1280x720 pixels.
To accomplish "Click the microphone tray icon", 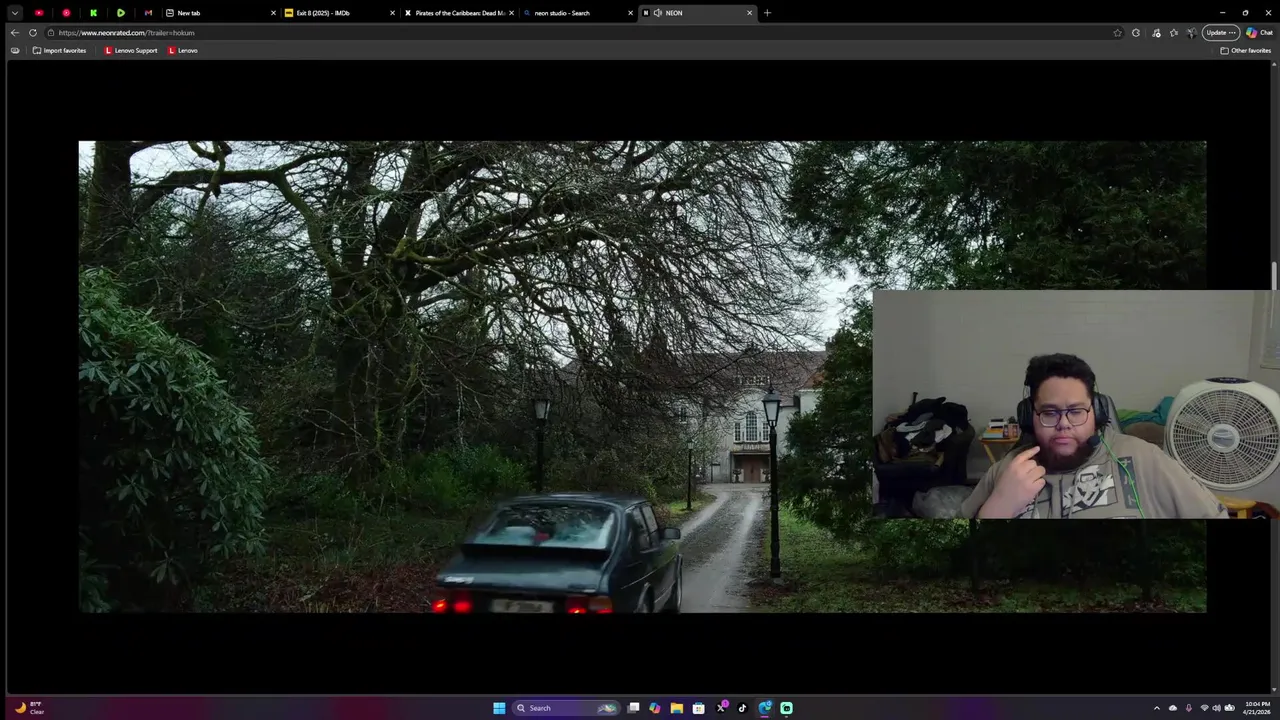I will (x=1188, y=708).
